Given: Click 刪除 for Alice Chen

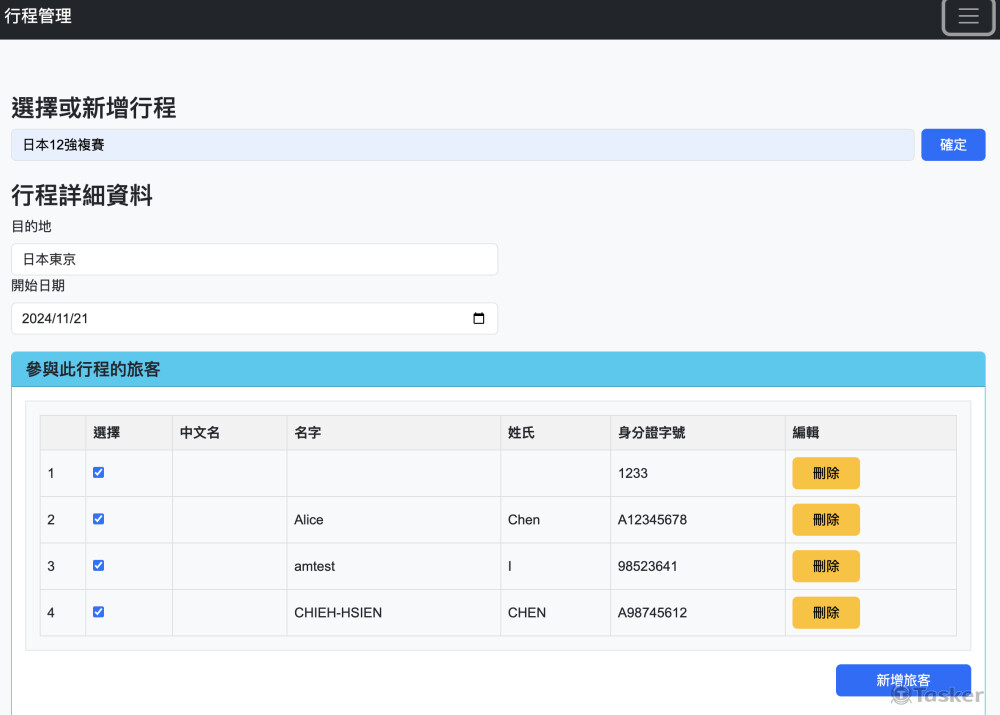Looking at the screenshot, I should point(825,520).
